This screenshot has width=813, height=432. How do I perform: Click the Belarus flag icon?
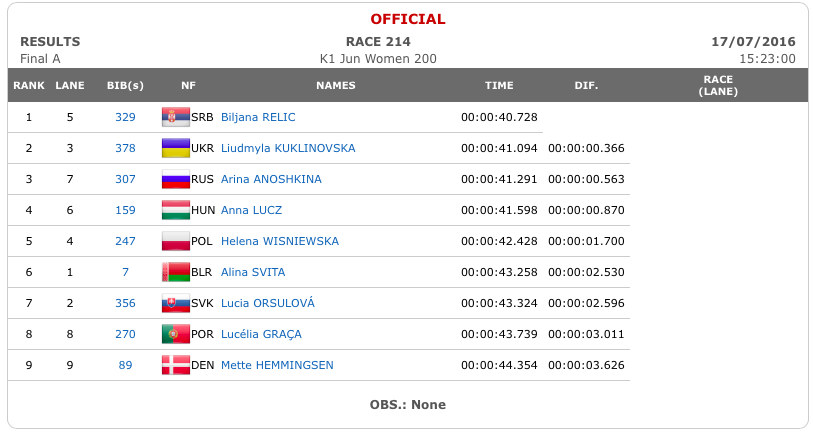(x=176, y=272)
